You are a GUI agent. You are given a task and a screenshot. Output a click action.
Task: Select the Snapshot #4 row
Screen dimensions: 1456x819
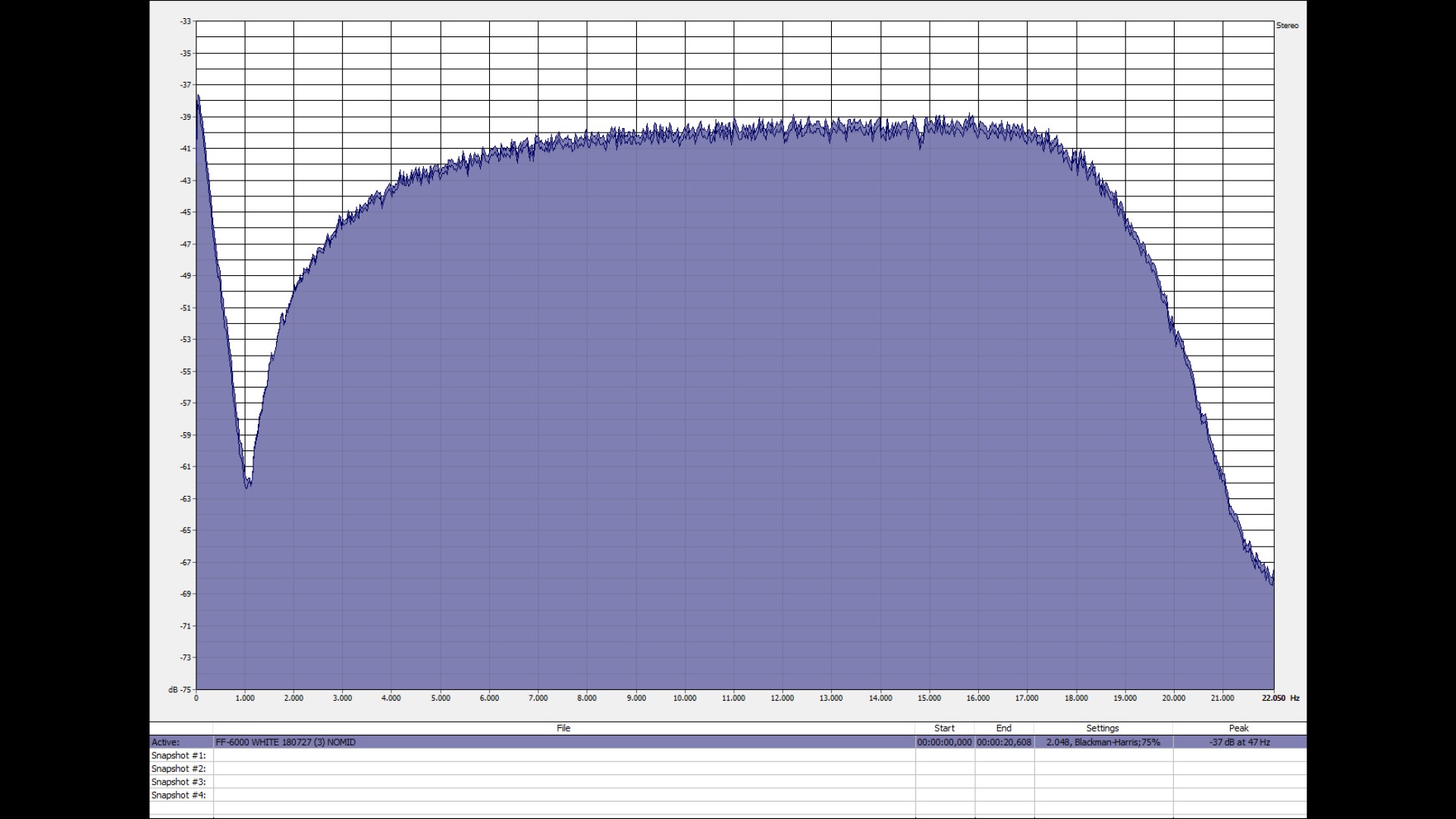[x=728, y=795]
